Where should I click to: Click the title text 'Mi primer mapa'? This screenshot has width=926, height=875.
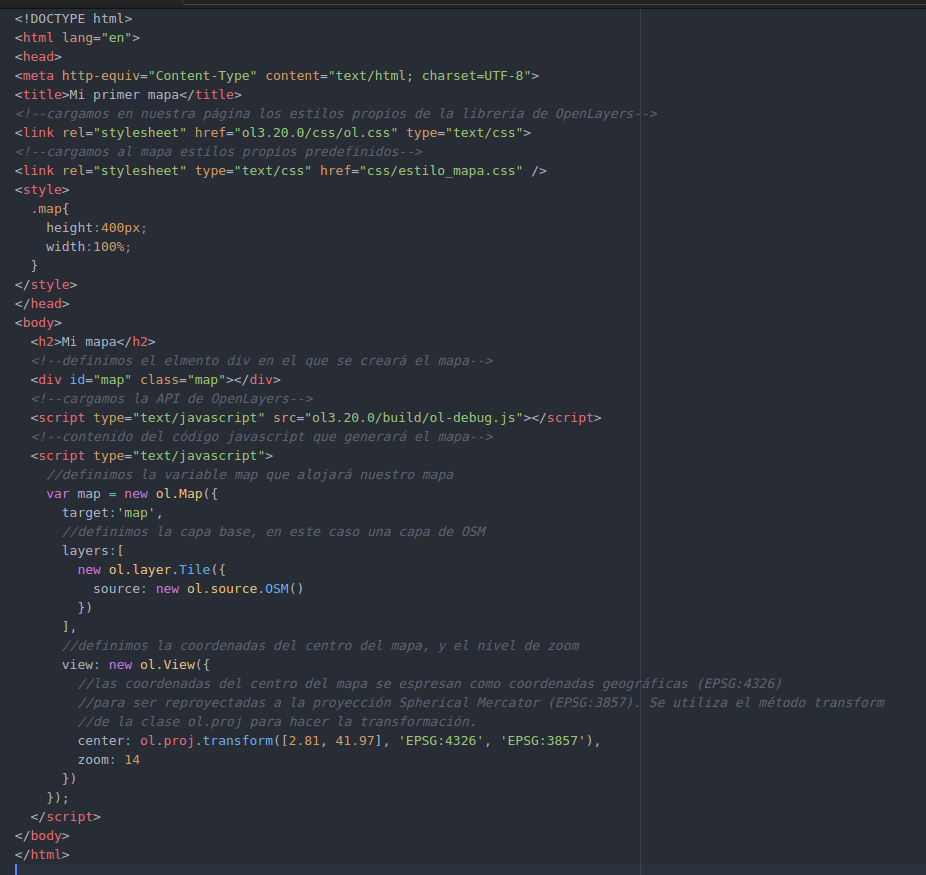pos(124,94)
